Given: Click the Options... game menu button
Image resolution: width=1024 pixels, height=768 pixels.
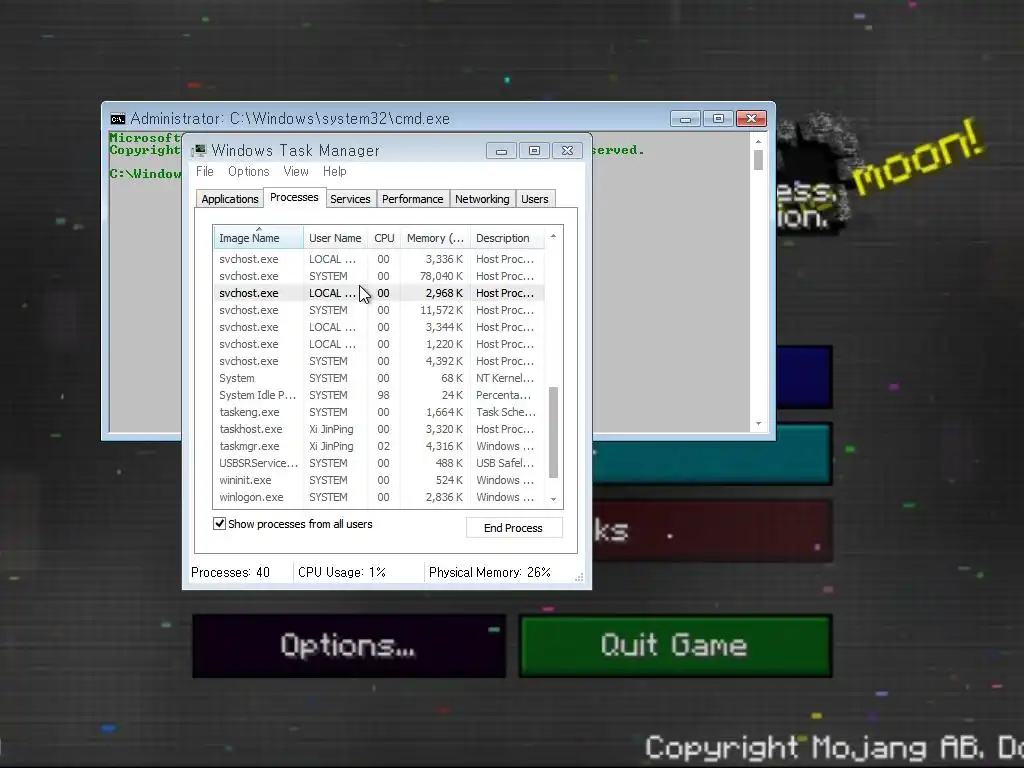Looking at the screenshot, I should point(349,646).
